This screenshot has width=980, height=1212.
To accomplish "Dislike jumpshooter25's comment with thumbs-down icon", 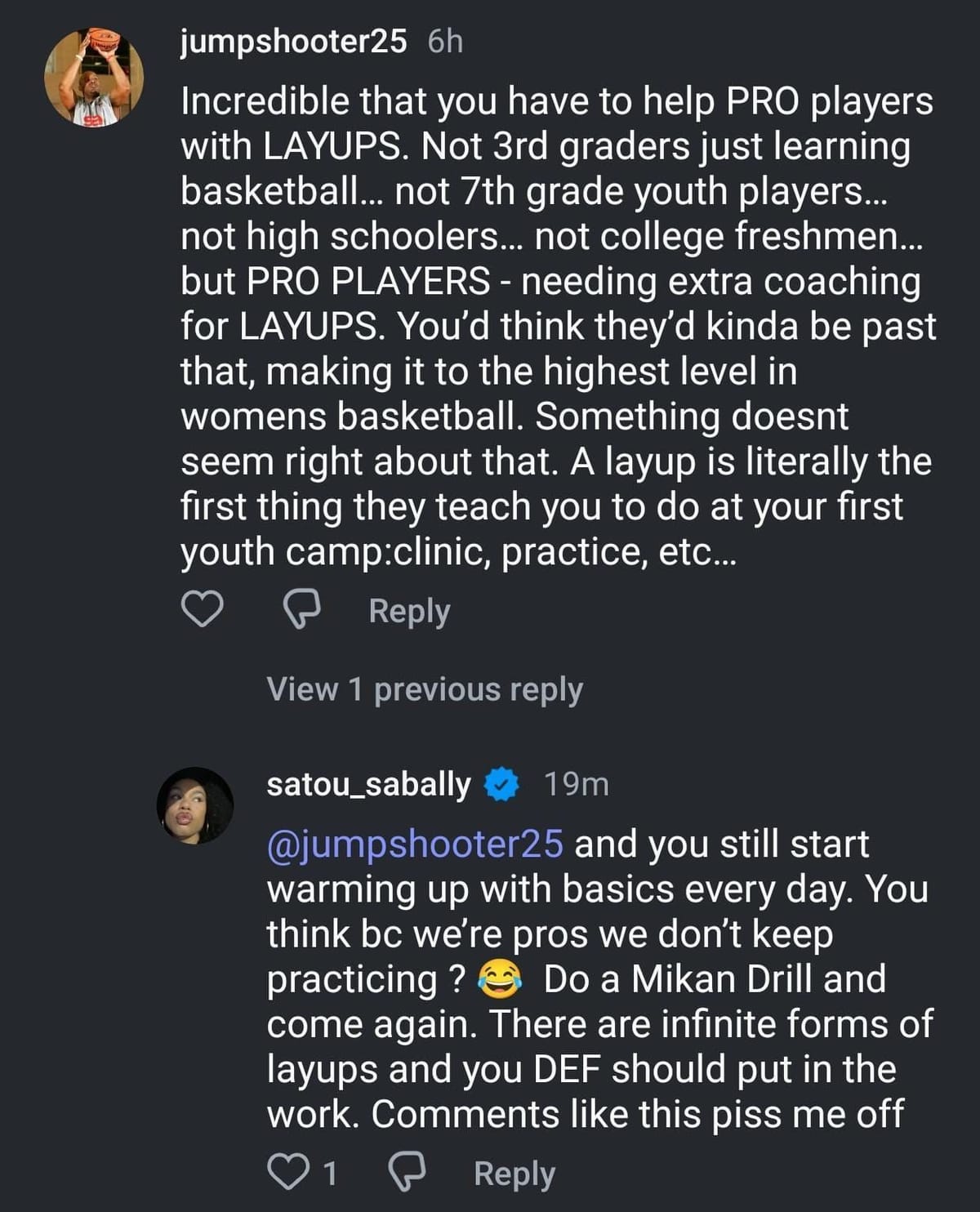I will [301, 610].
